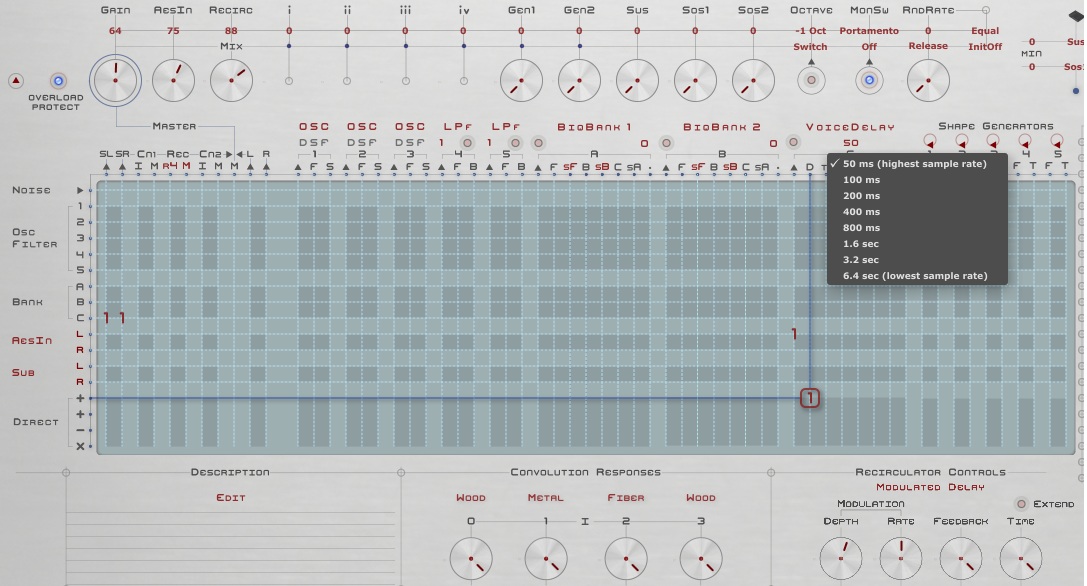Screen dimensions: 1087x586
Task: Click the blue Mix dot under macro i
Action: [289, 46]
